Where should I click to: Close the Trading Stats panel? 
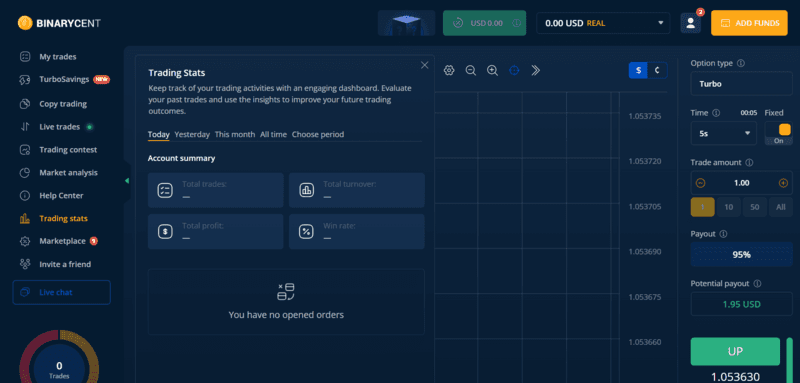click(424, 65)
